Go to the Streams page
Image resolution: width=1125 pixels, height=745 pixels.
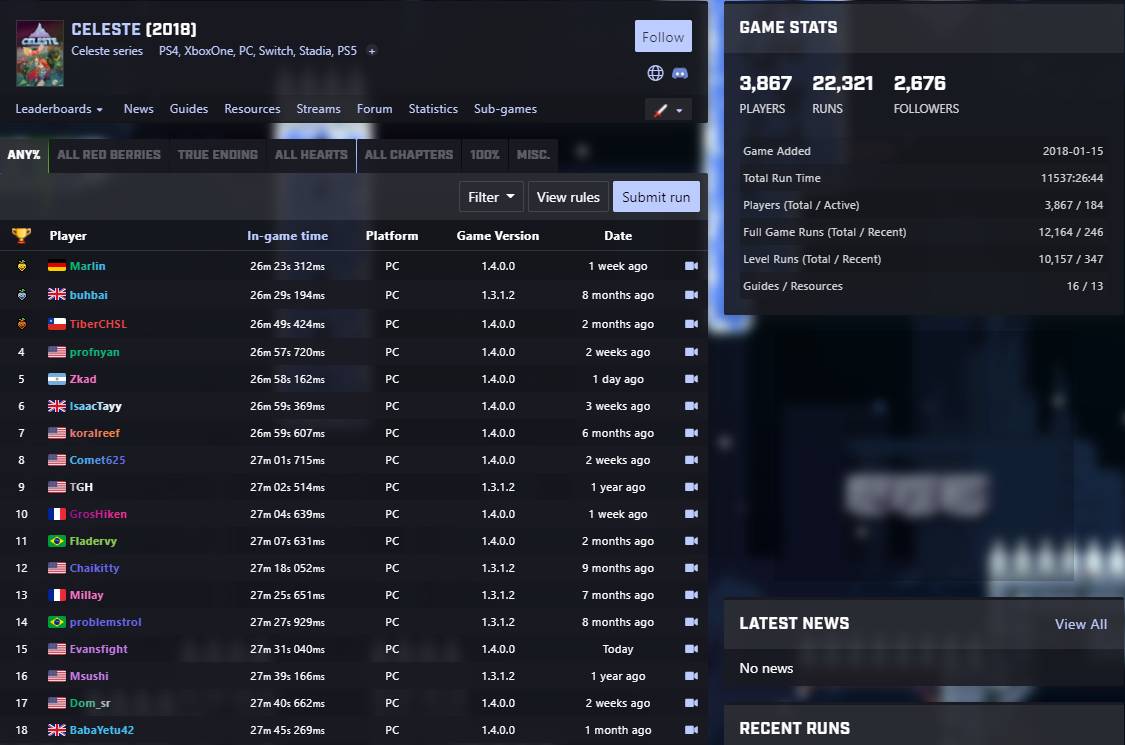319,109
